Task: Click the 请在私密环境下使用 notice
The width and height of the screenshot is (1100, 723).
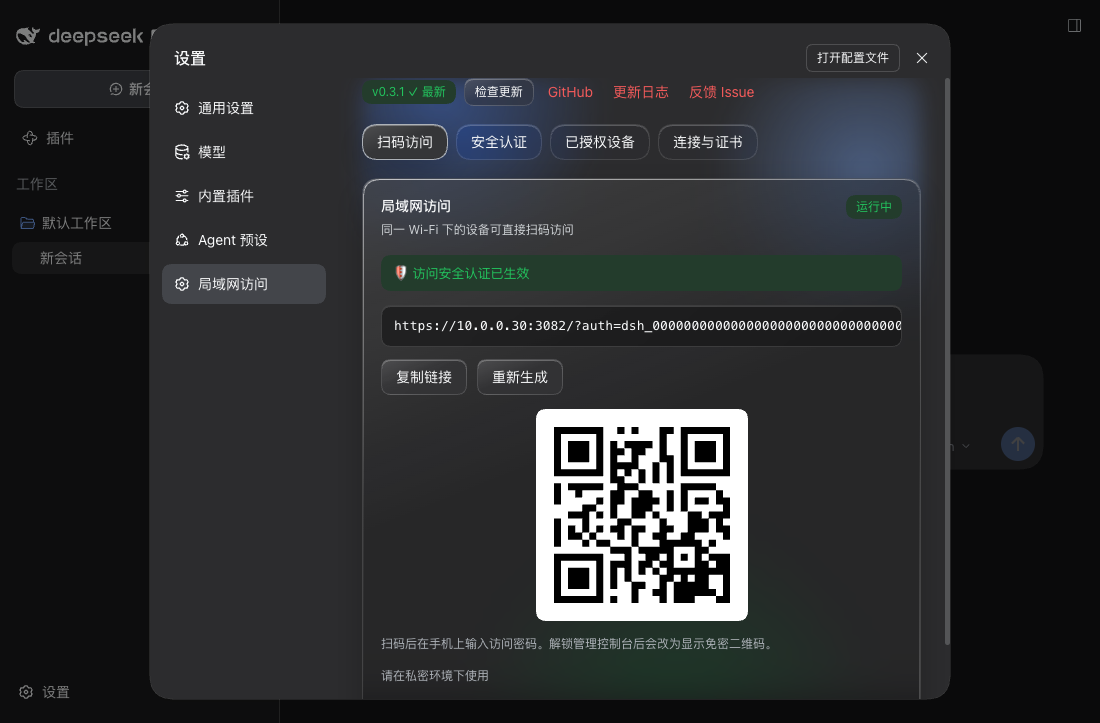Action: point(435,676)
